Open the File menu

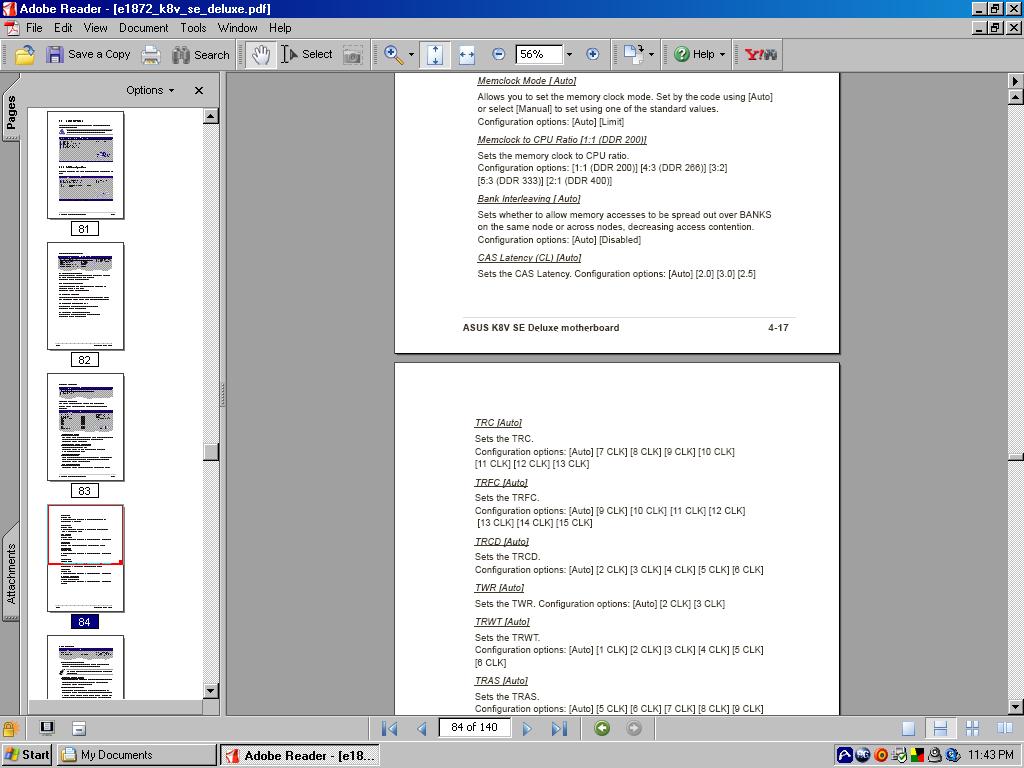tap(34, 28)
